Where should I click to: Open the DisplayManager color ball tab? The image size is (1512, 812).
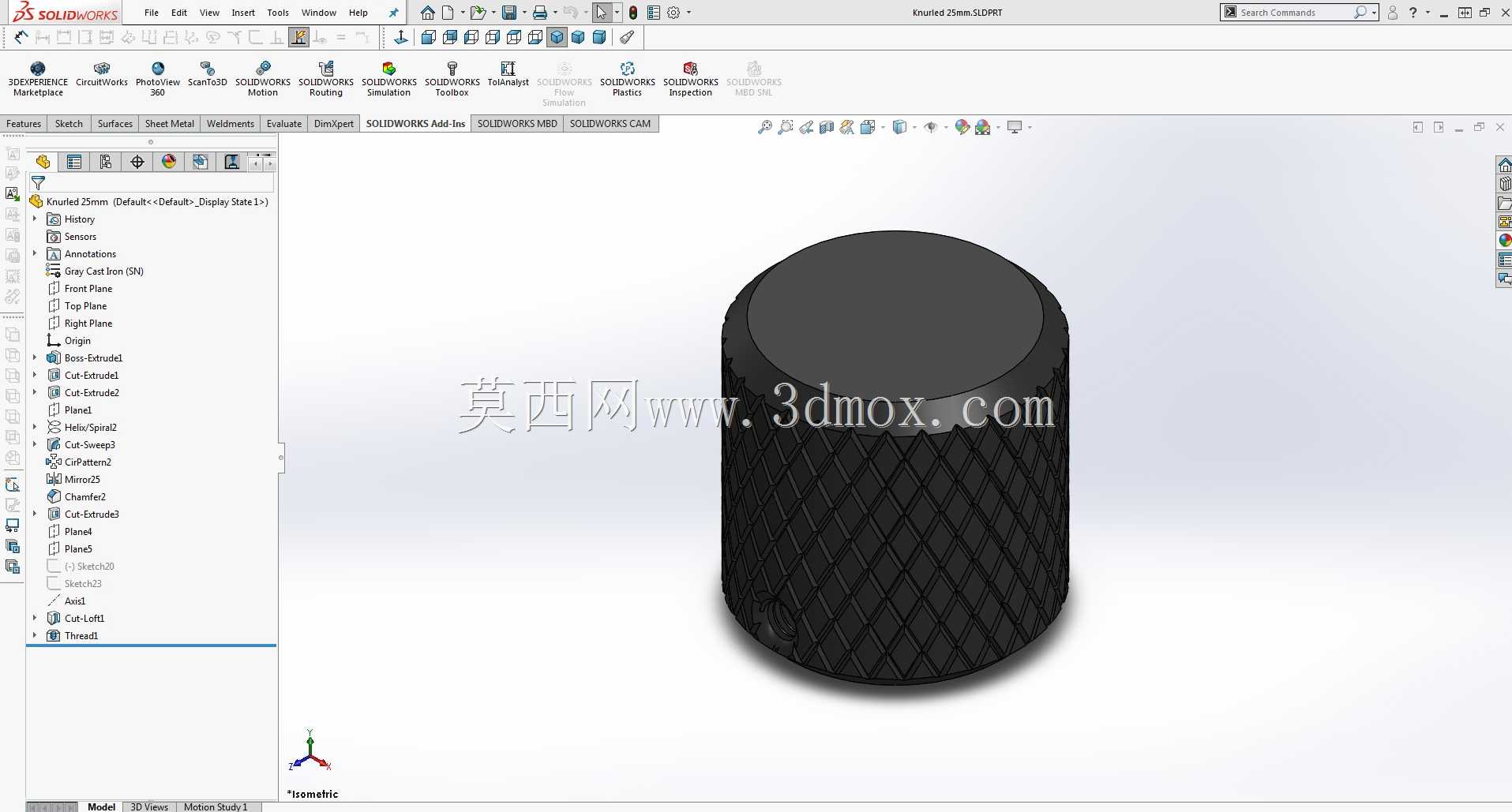[x=169, y=162]
